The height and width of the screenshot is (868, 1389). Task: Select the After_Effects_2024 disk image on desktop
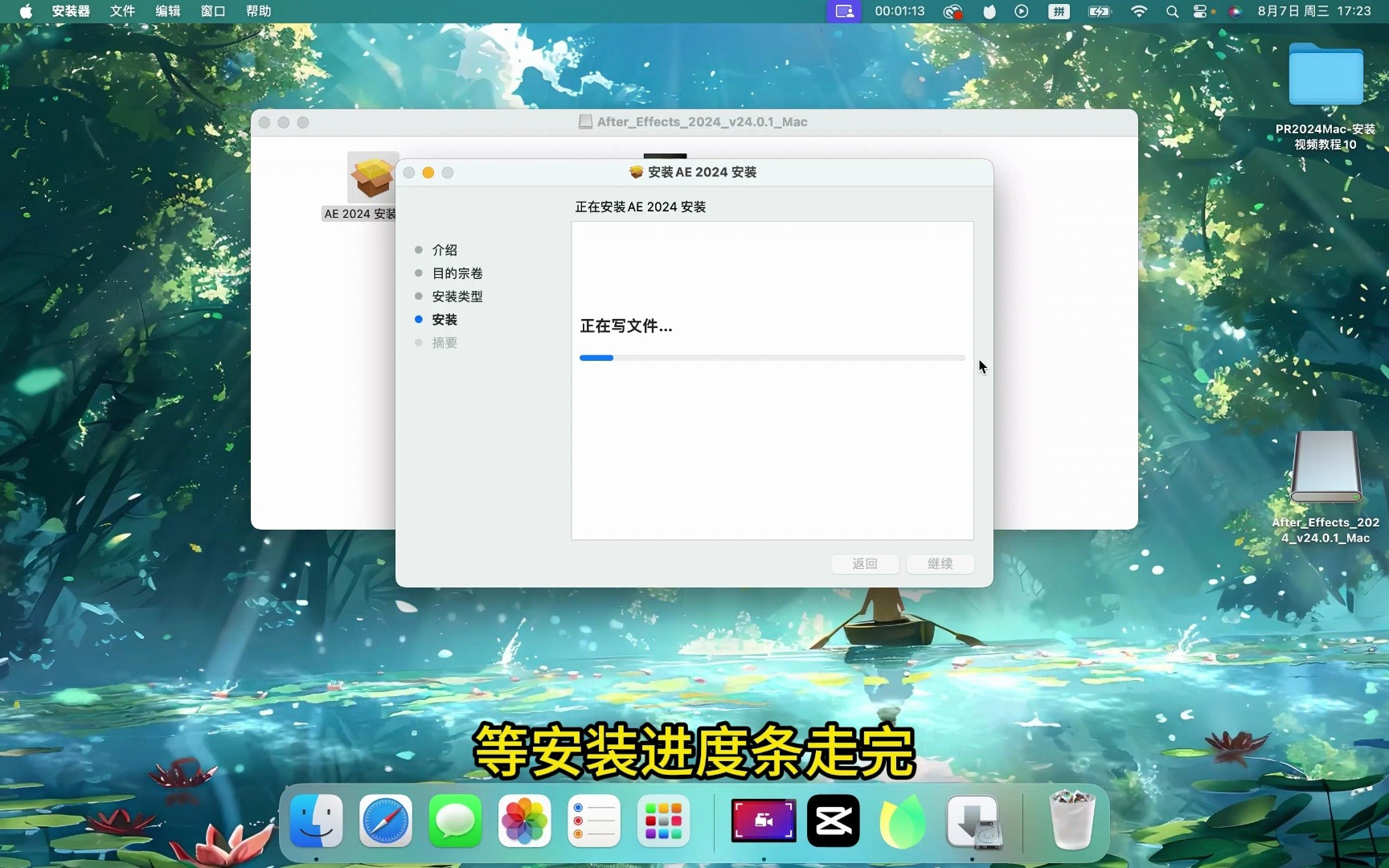tap(1325, 488)
